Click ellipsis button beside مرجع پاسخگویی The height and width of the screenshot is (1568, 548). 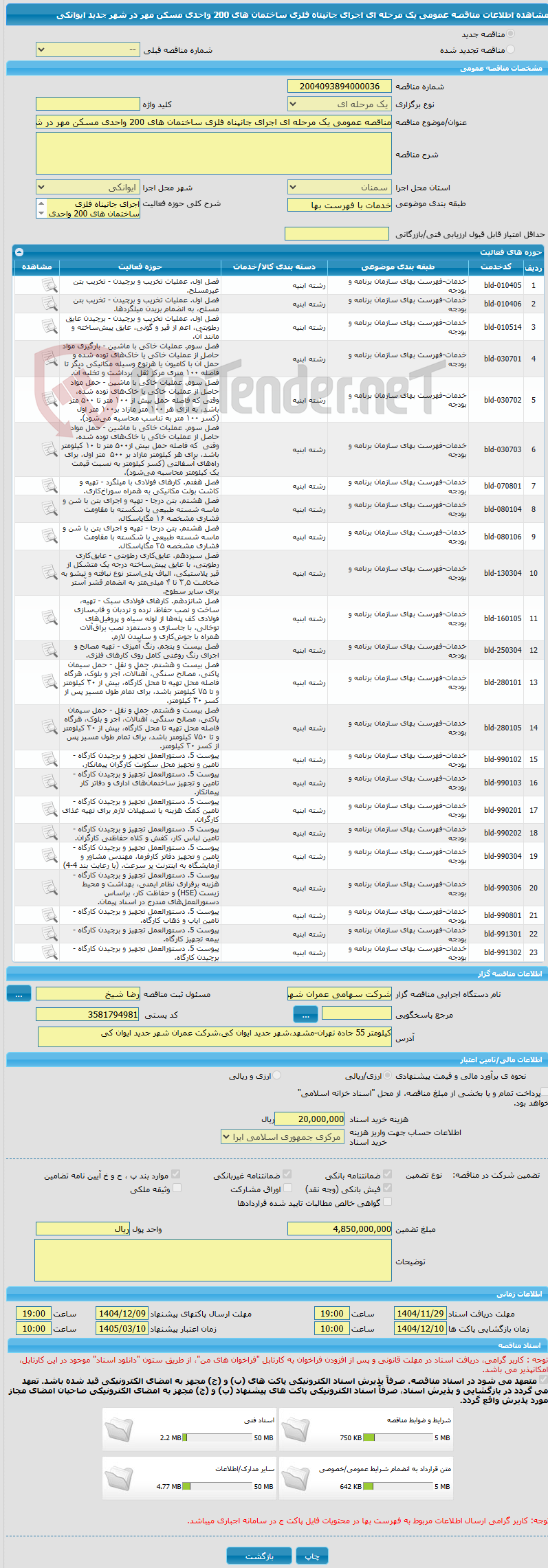(x=305, y=1014)
